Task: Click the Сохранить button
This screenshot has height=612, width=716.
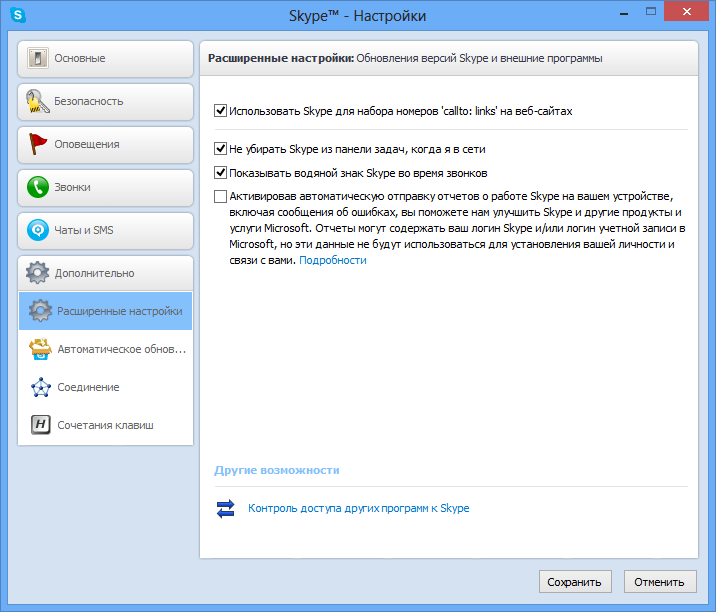Action: click(575, 582)
